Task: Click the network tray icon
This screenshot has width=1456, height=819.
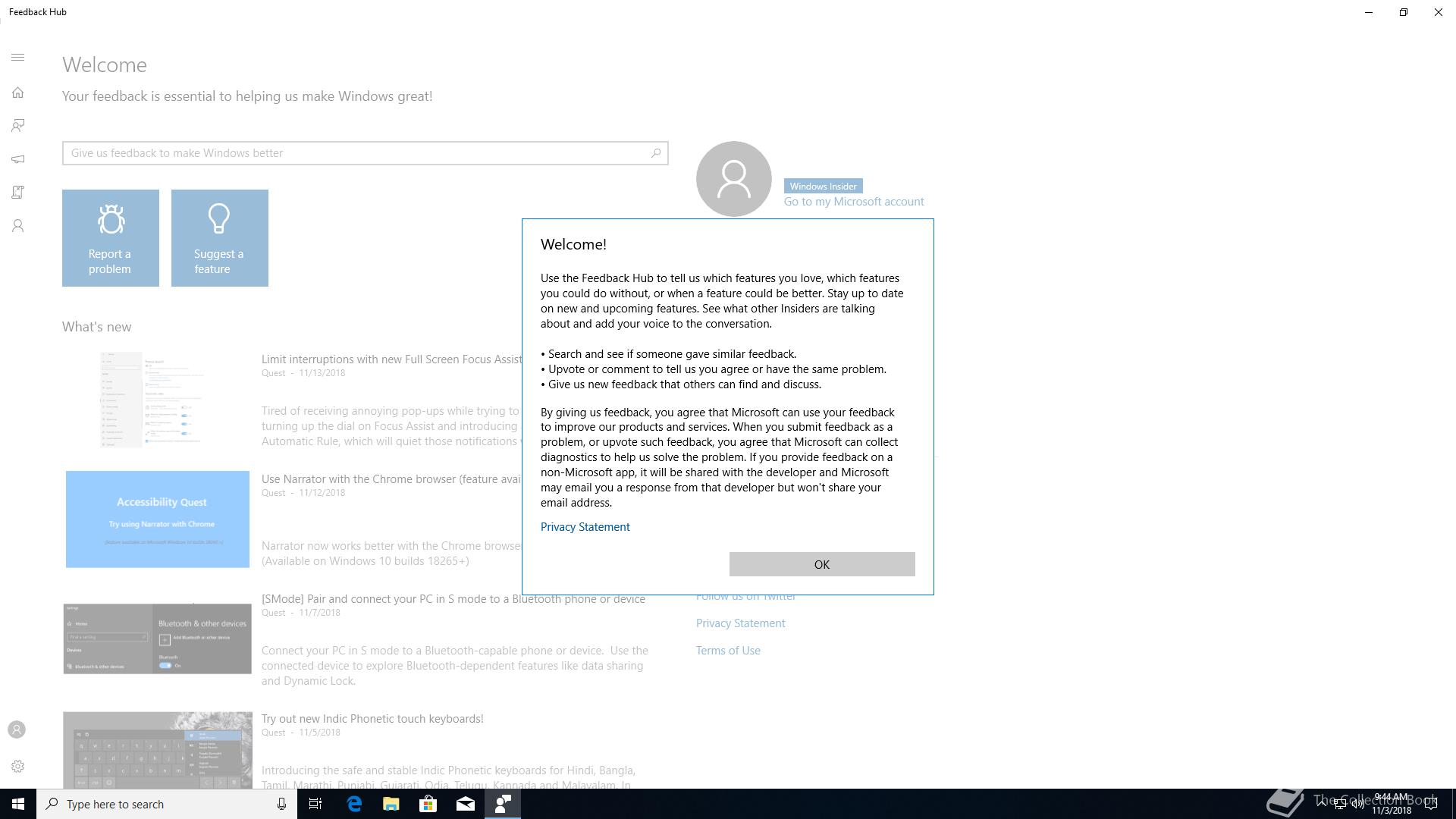Action: click(1339, 804)
